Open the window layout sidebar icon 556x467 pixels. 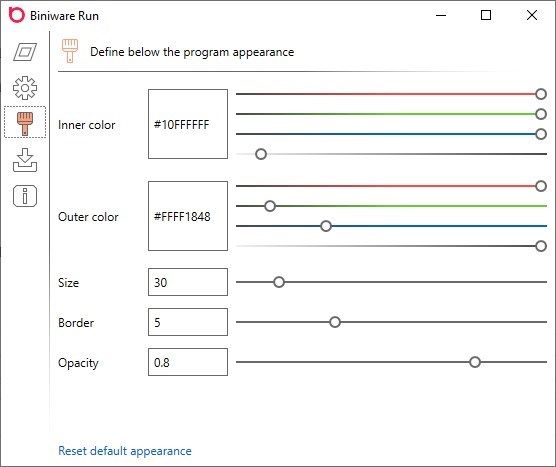[25, 52]
